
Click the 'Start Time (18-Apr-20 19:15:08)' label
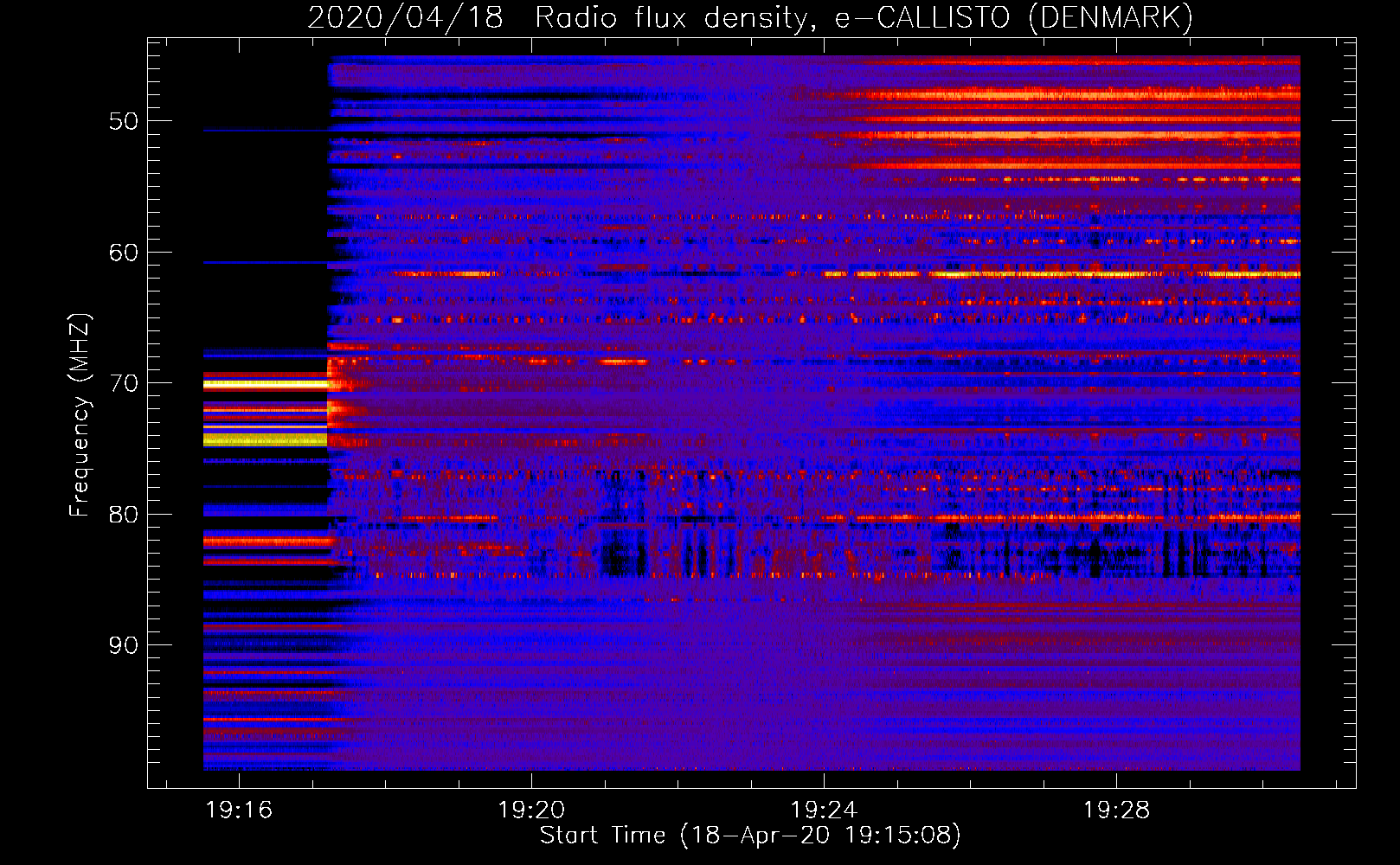tap(750, 836)
